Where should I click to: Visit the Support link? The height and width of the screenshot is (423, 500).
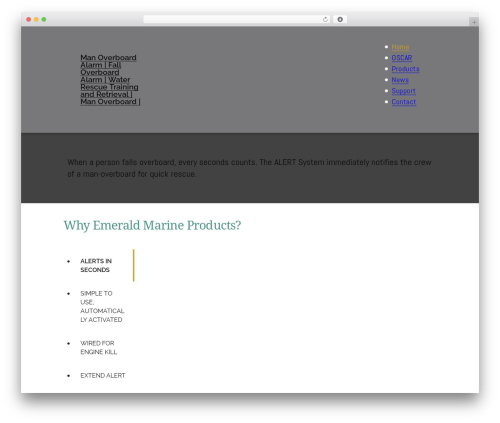point(403,91)
